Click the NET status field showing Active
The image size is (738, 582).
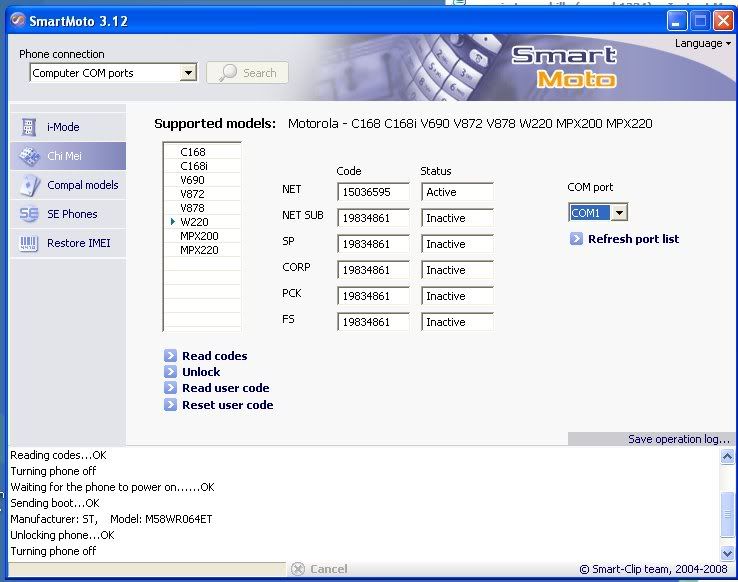[x=457, y=192]
